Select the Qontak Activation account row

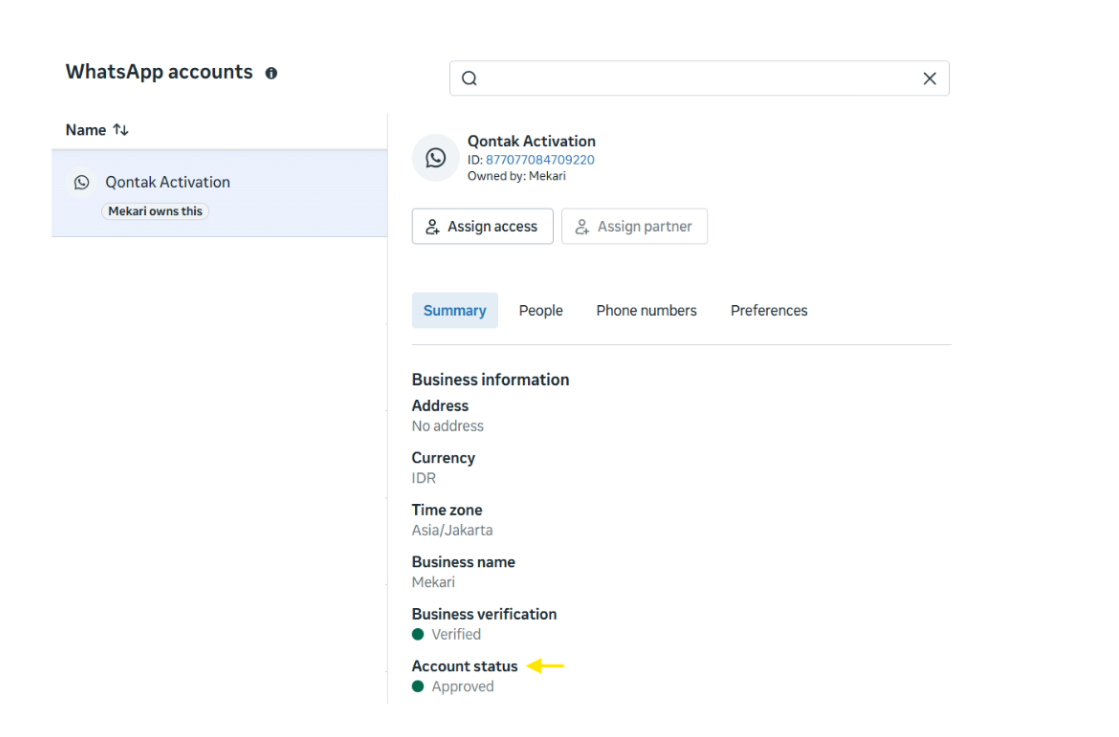click(219, 193)
